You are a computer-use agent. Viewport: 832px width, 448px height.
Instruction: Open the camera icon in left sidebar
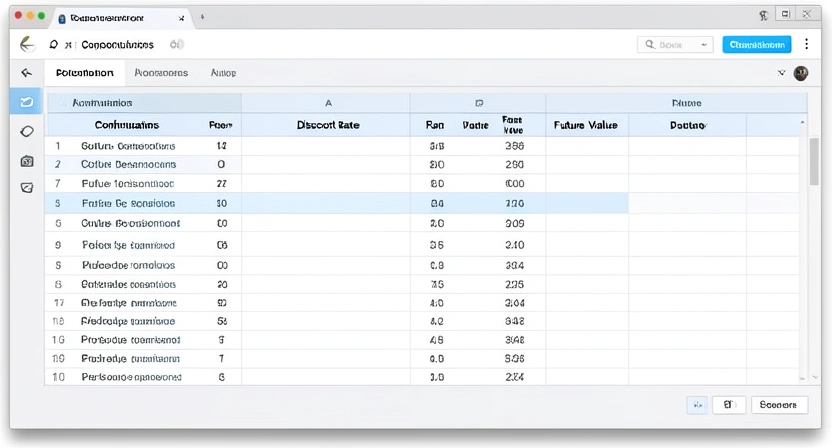pyautogui.click(x=27, y=160)
